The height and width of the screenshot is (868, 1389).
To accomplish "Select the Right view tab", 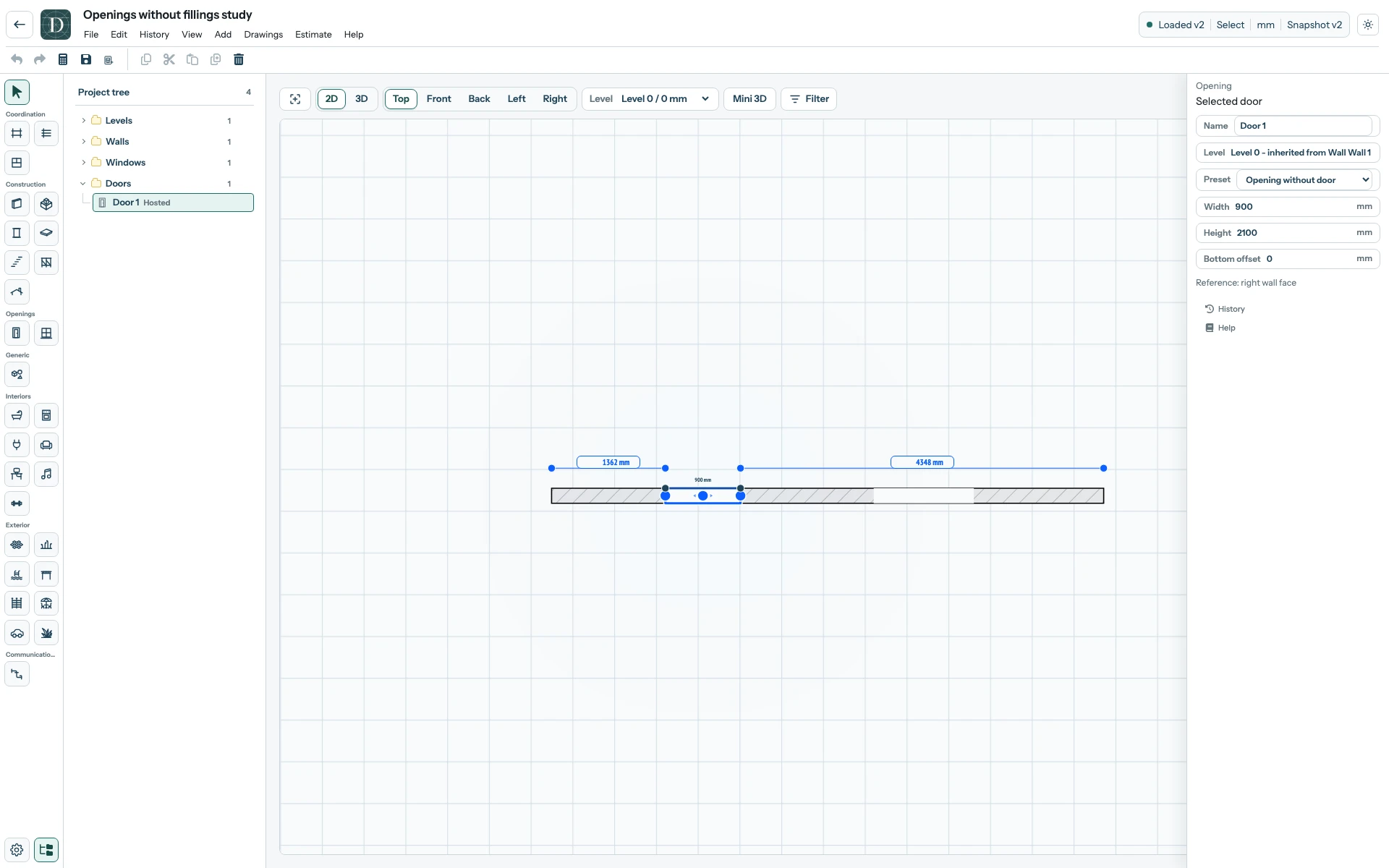I will 555,99.
